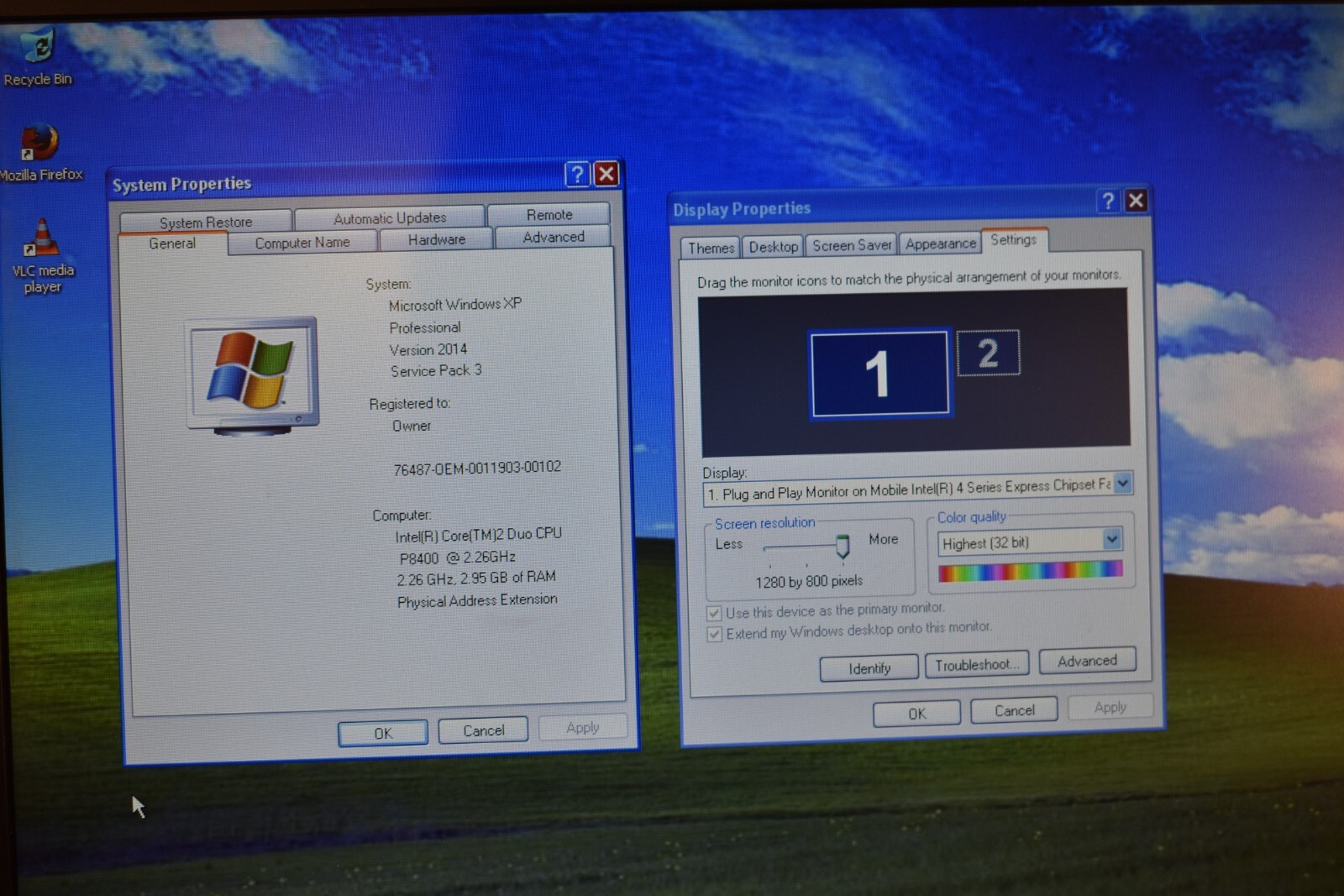1344x896 pixels.
Task: Confirm Display Properties with OK
Action: pos(916,713)
